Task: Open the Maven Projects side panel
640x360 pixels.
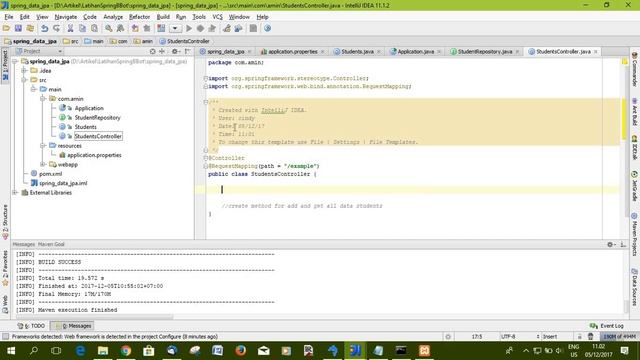Action: 634,234
